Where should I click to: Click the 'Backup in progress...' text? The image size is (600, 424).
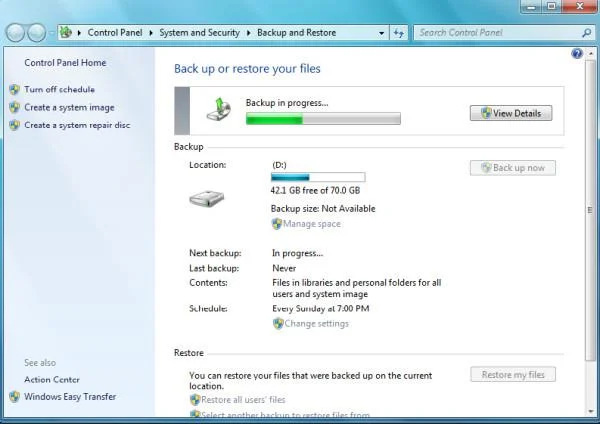click(287, 103)
